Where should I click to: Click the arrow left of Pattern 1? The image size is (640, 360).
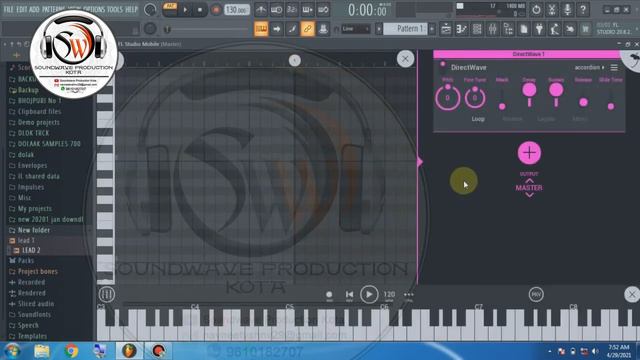pos(379,29)
